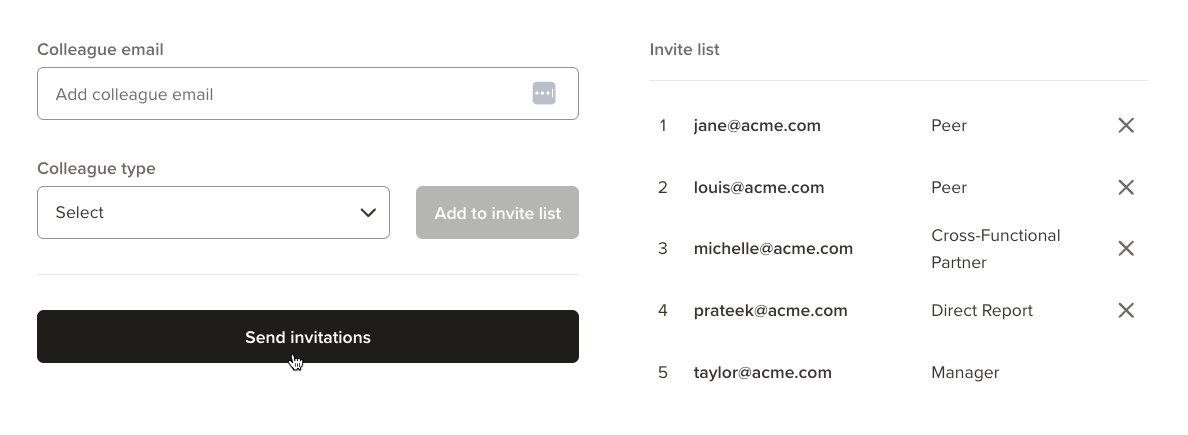1188x435 pixels.
Task: Remove jane@acme.com from invite list
Action: point(1126,126)
